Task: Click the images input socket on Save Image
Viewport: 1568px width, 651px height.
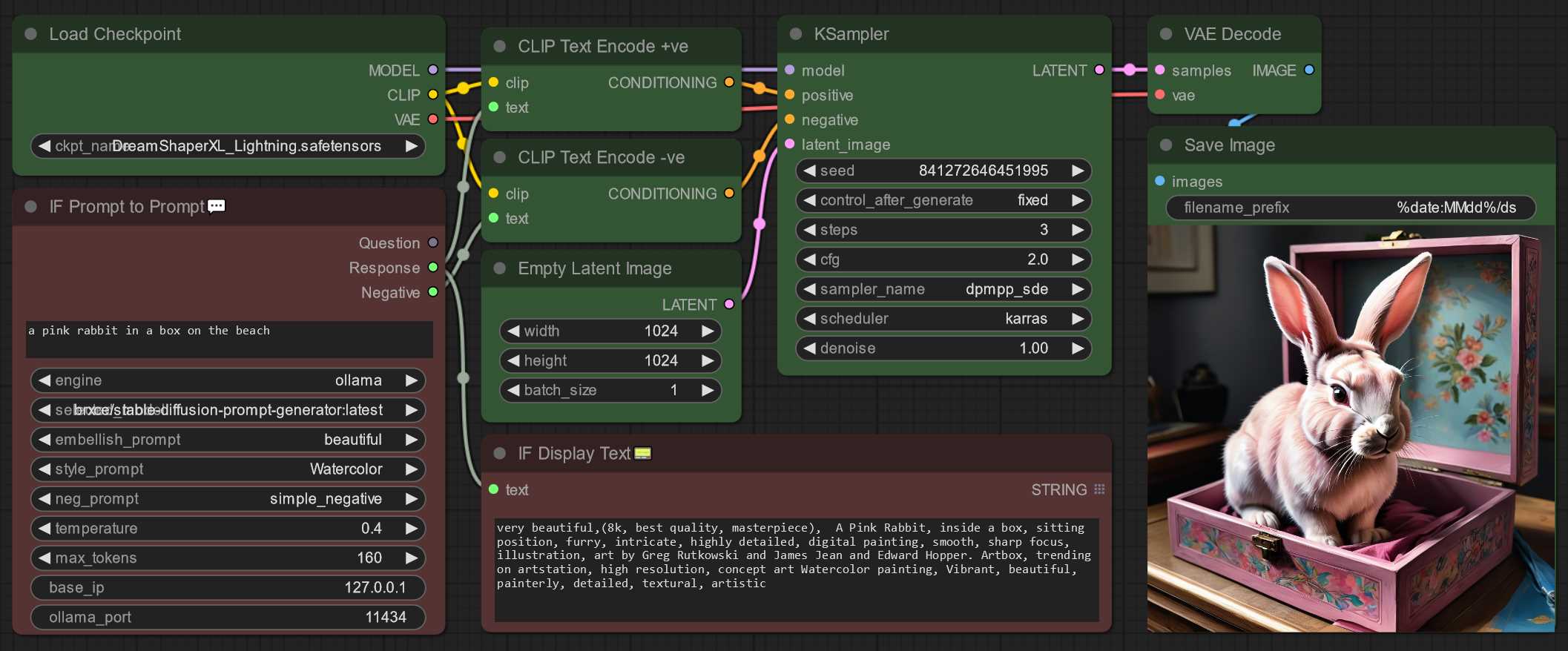Action: coord(1160,181)
